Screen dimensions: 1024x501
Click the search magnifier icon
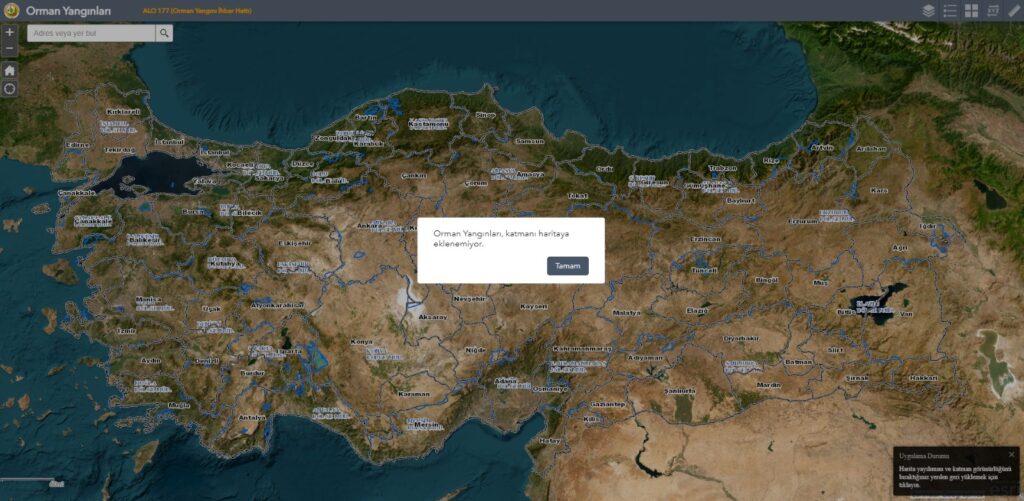(164, 33)
